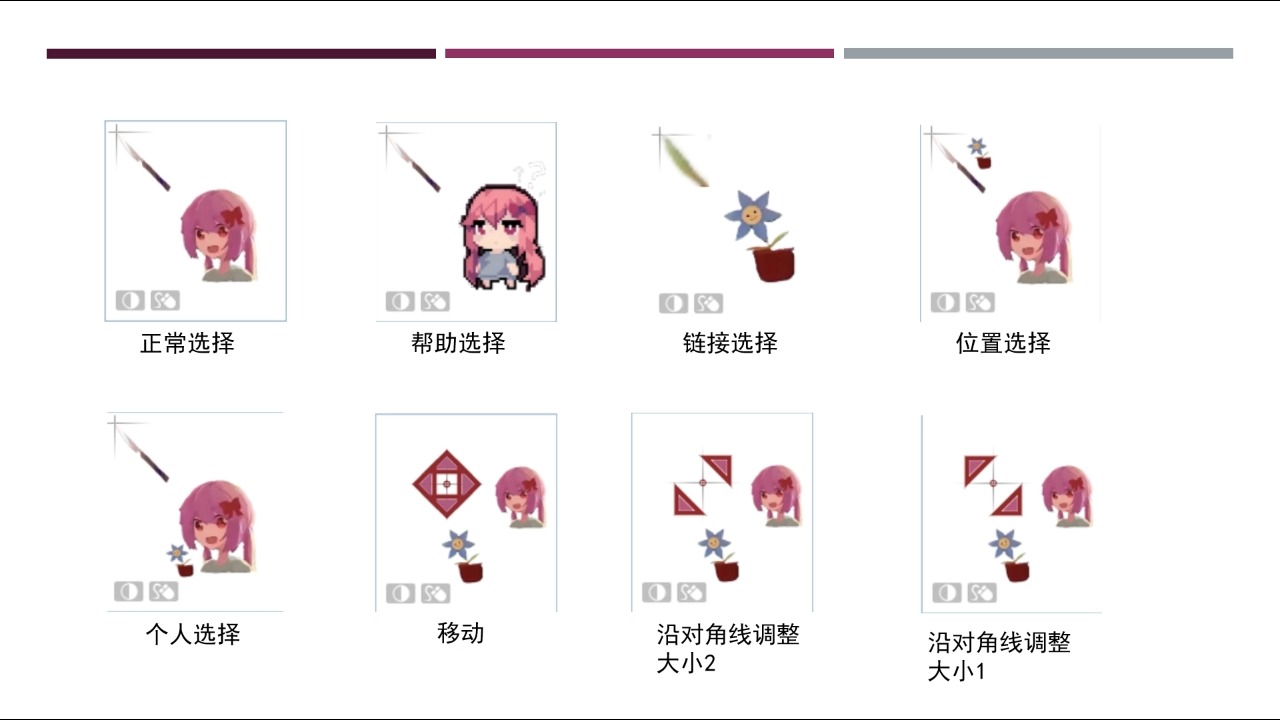The height and width of the screenshot is (720, 1280).
Task: Click the mouse-trail icon in 个人选择 preview
Action: point(164,592)
